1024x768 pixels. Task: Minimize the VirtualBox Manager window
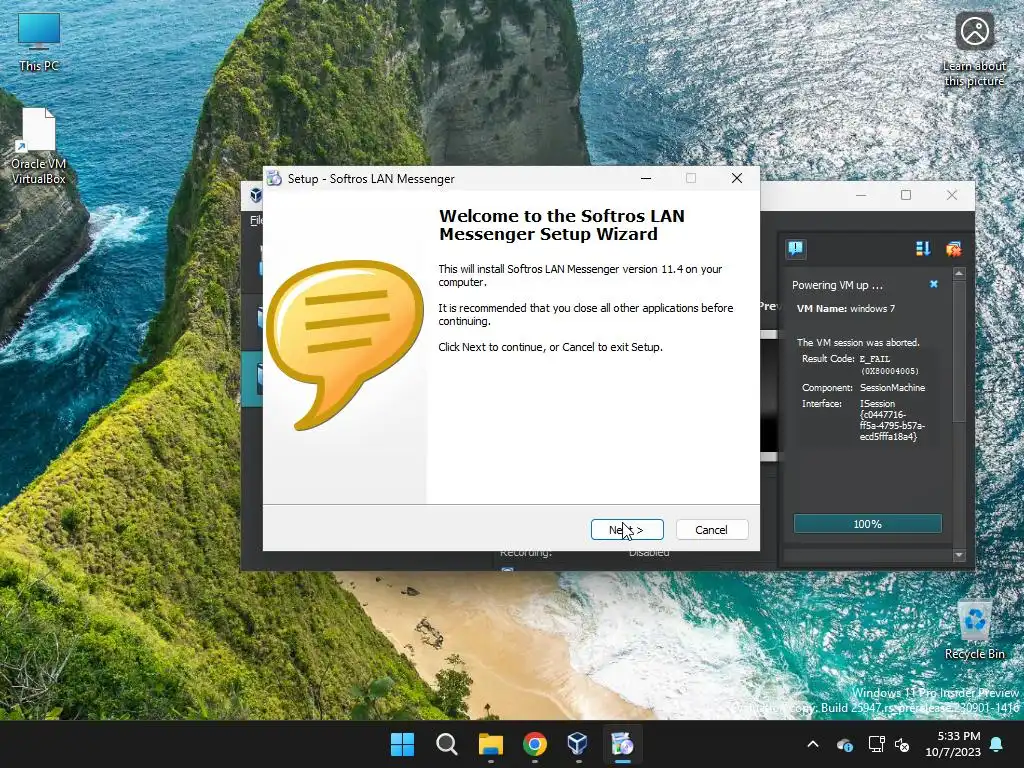[861, 195]
